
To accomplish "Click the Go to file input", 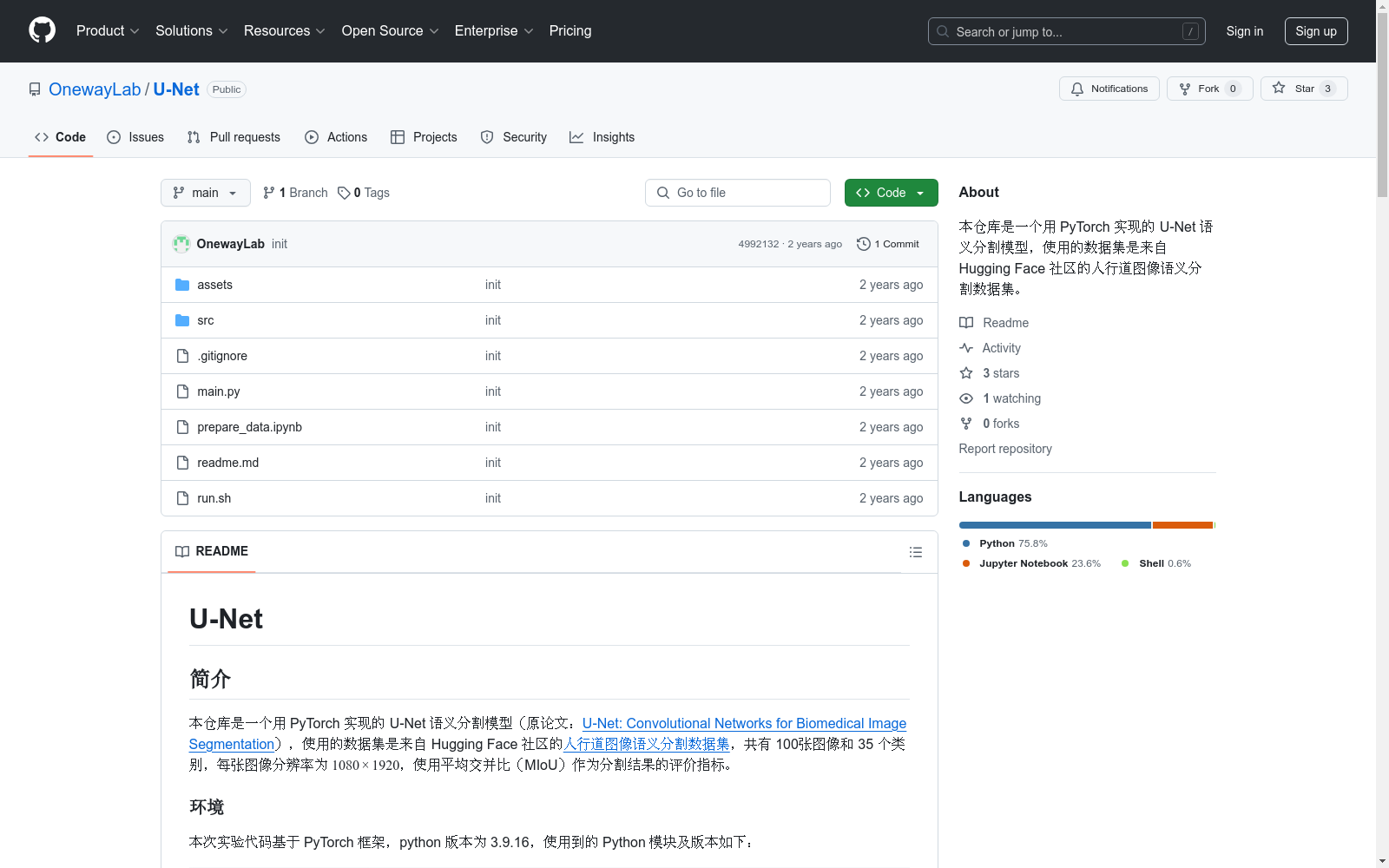I will coord(738,193).
